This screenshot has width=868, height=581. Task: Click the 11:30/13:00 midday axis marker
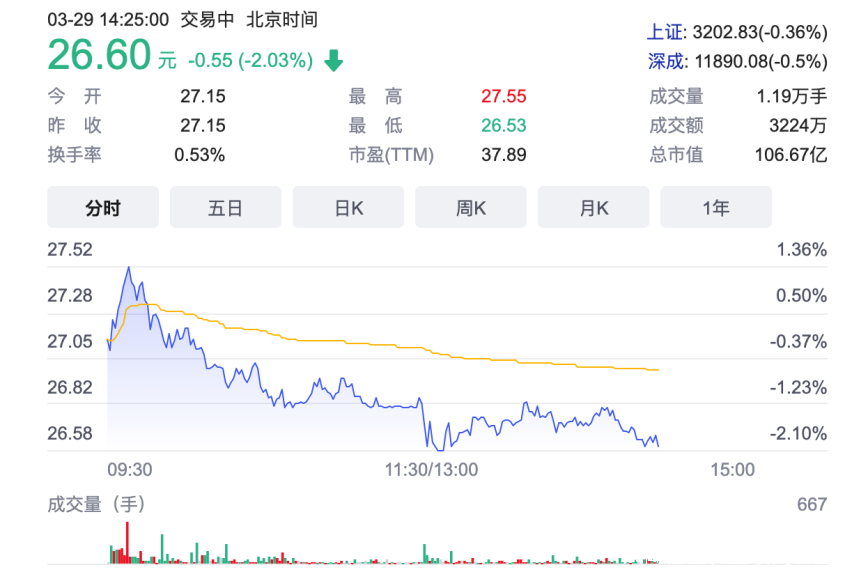coord(432,469)
